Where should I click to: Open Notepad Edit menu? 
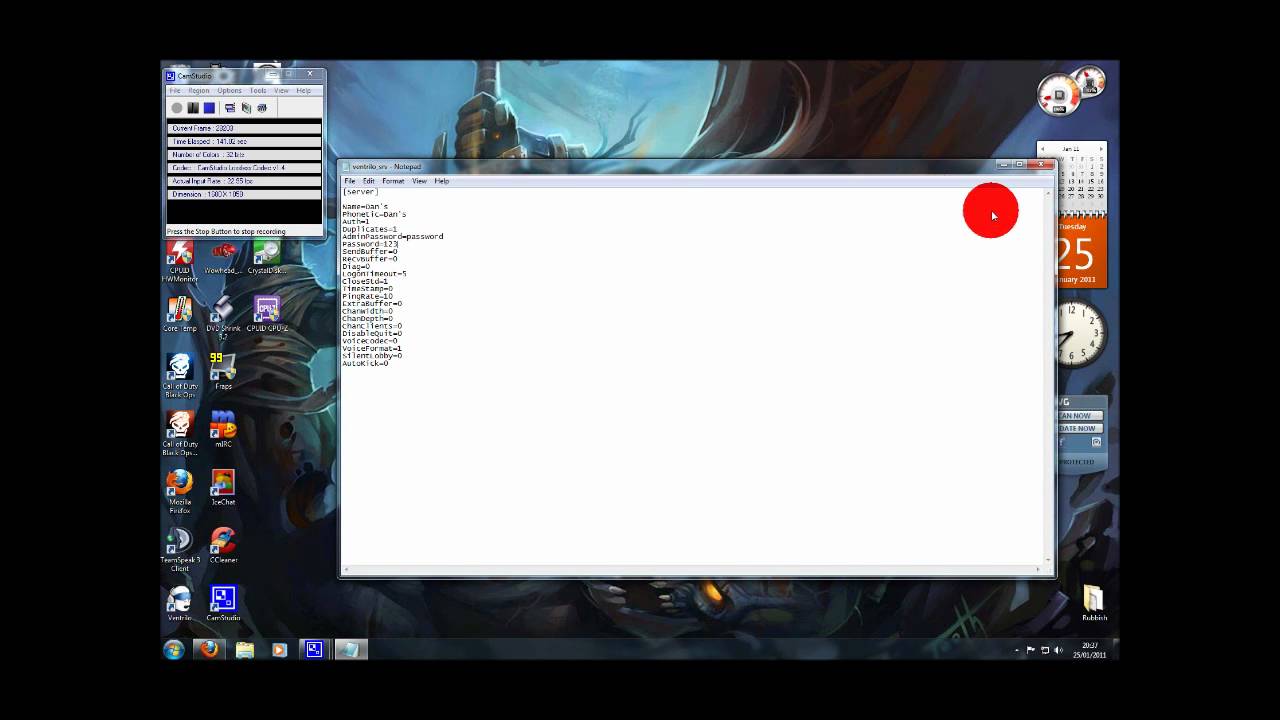pos(369,181)
